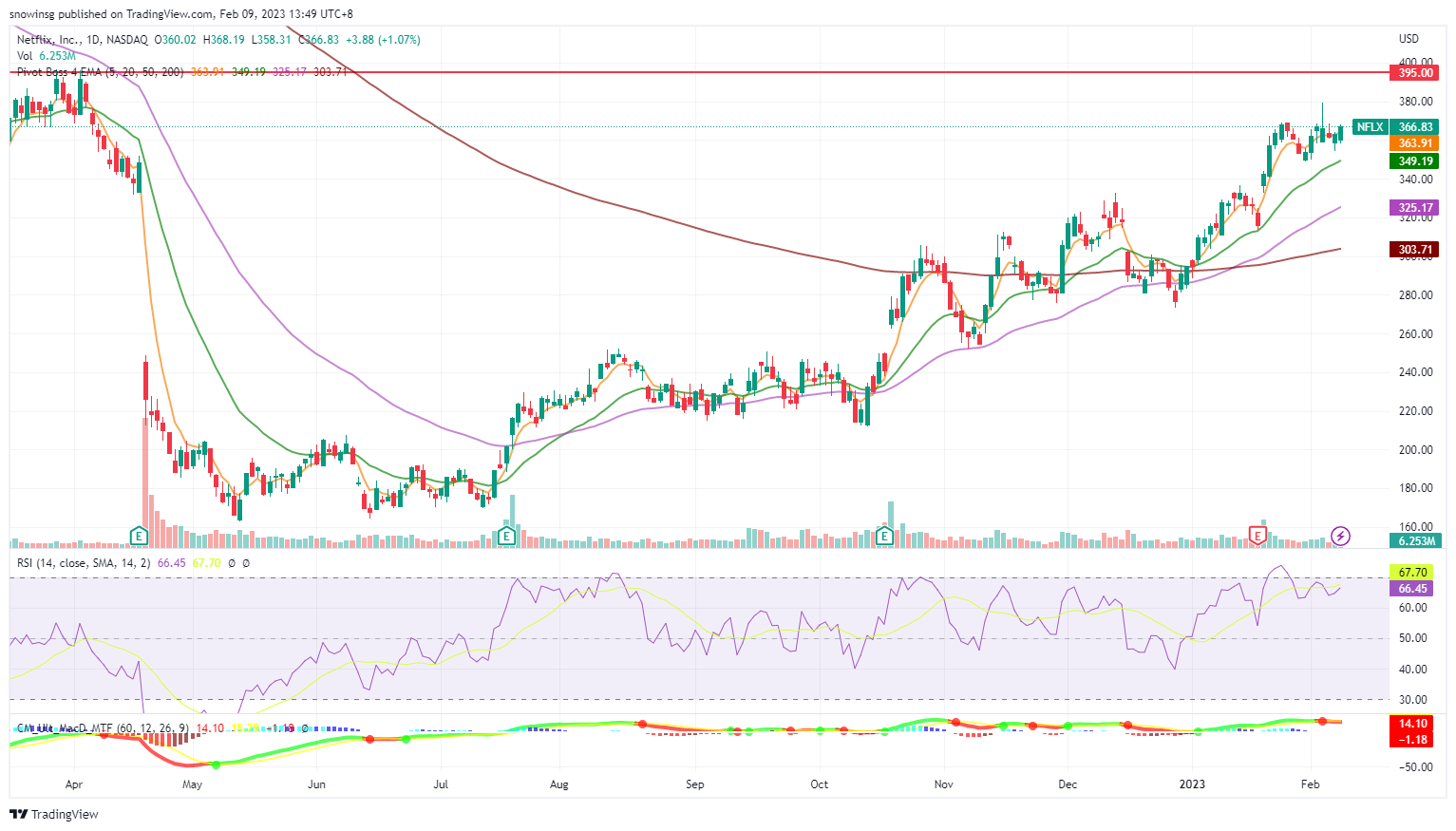
Task: Click the July earnings E marker
Action: [506, 537]
